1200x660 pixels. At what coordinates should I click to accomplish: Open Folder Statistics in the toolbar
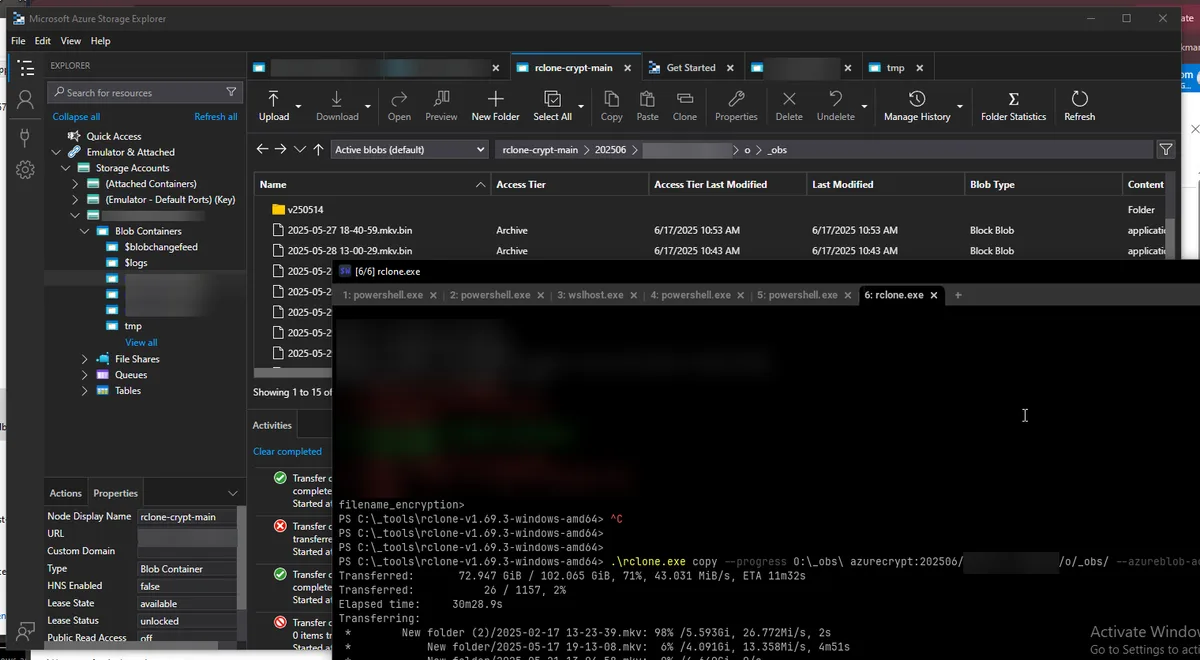click(x=1013, y=105)
